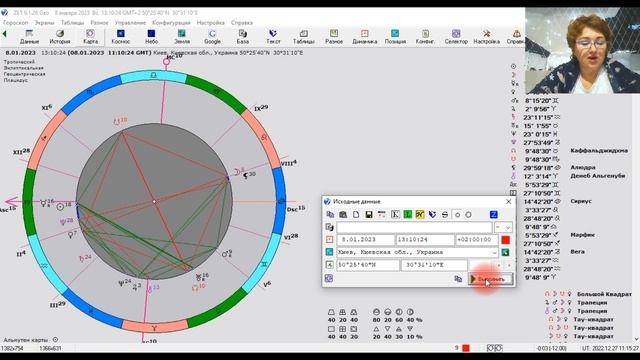Open the История toolbar button

click(x=60, y=37)
